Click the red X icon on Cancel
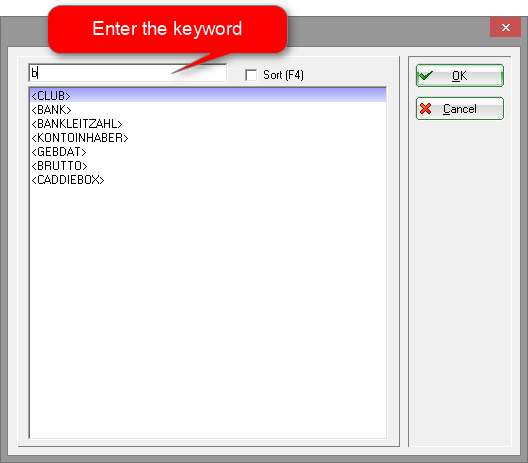Image resolution: width=528 pixels, height=463 pixels. tap(426, 108)
